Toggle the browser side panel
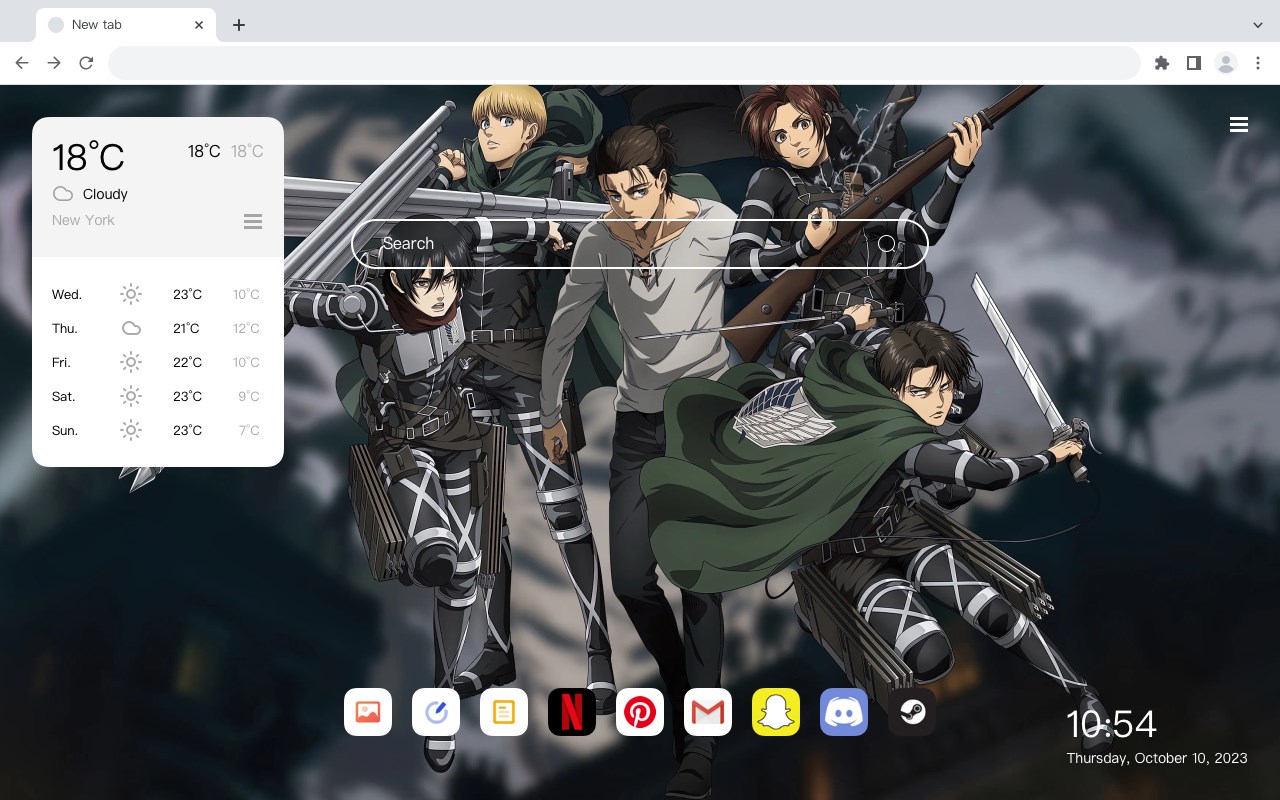This screenshot has width=1280, height=800. click(1194, 63)
